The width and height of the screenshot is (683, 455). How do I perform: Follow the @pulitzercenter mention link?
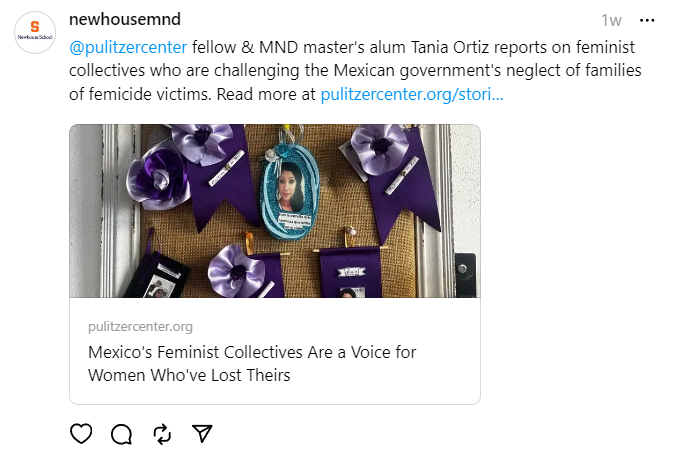click(x=128, y=47)
